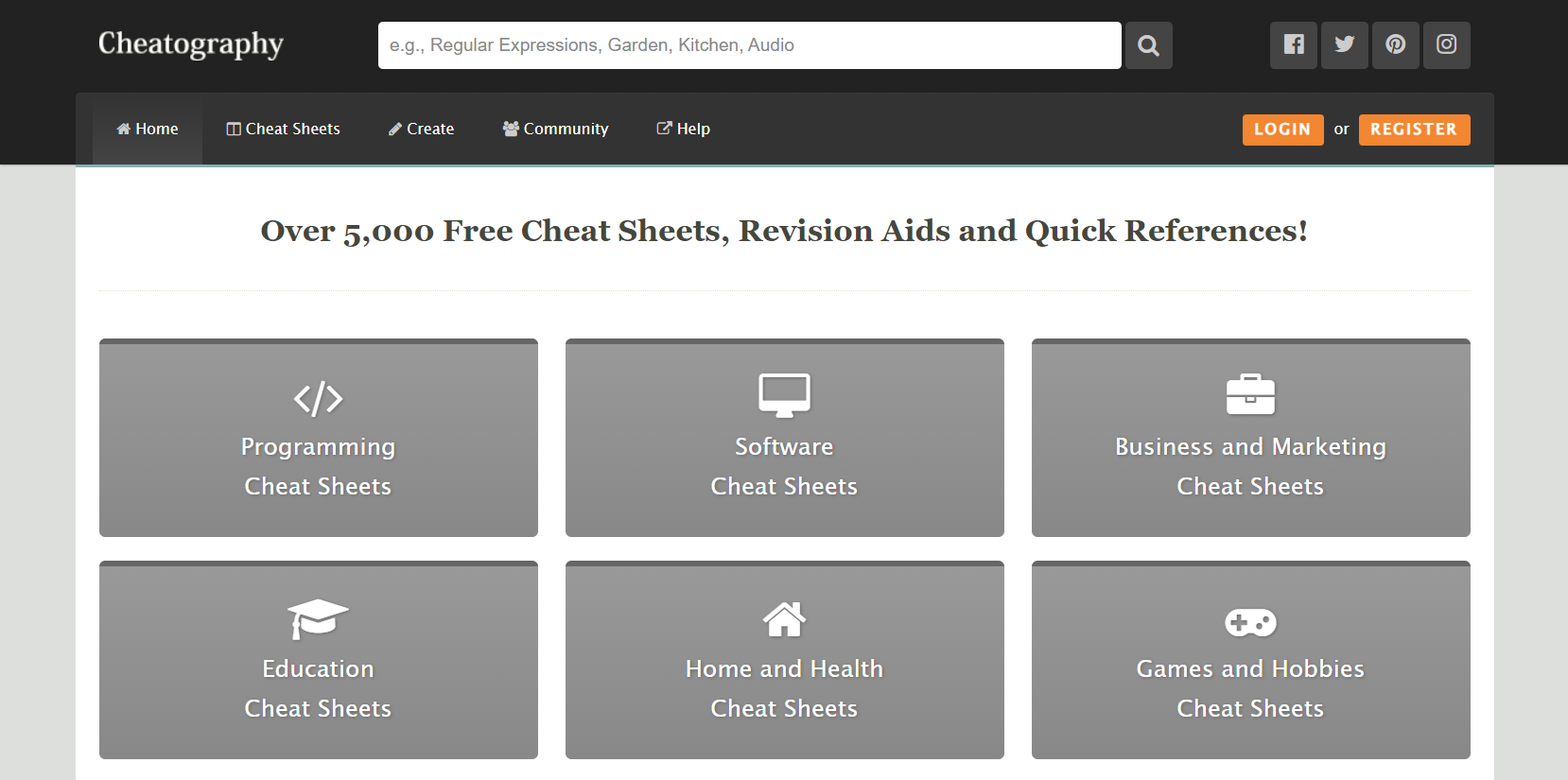
Task: Open Business and Marketing category title
Action: (x=1250, y=446)
